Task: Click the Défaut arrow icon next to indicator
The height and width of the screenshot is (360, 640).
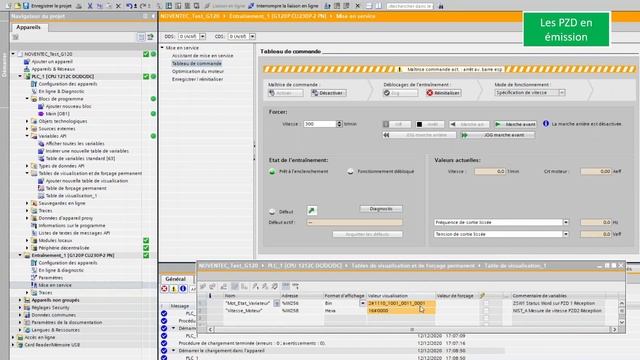Action: [312, 211]
